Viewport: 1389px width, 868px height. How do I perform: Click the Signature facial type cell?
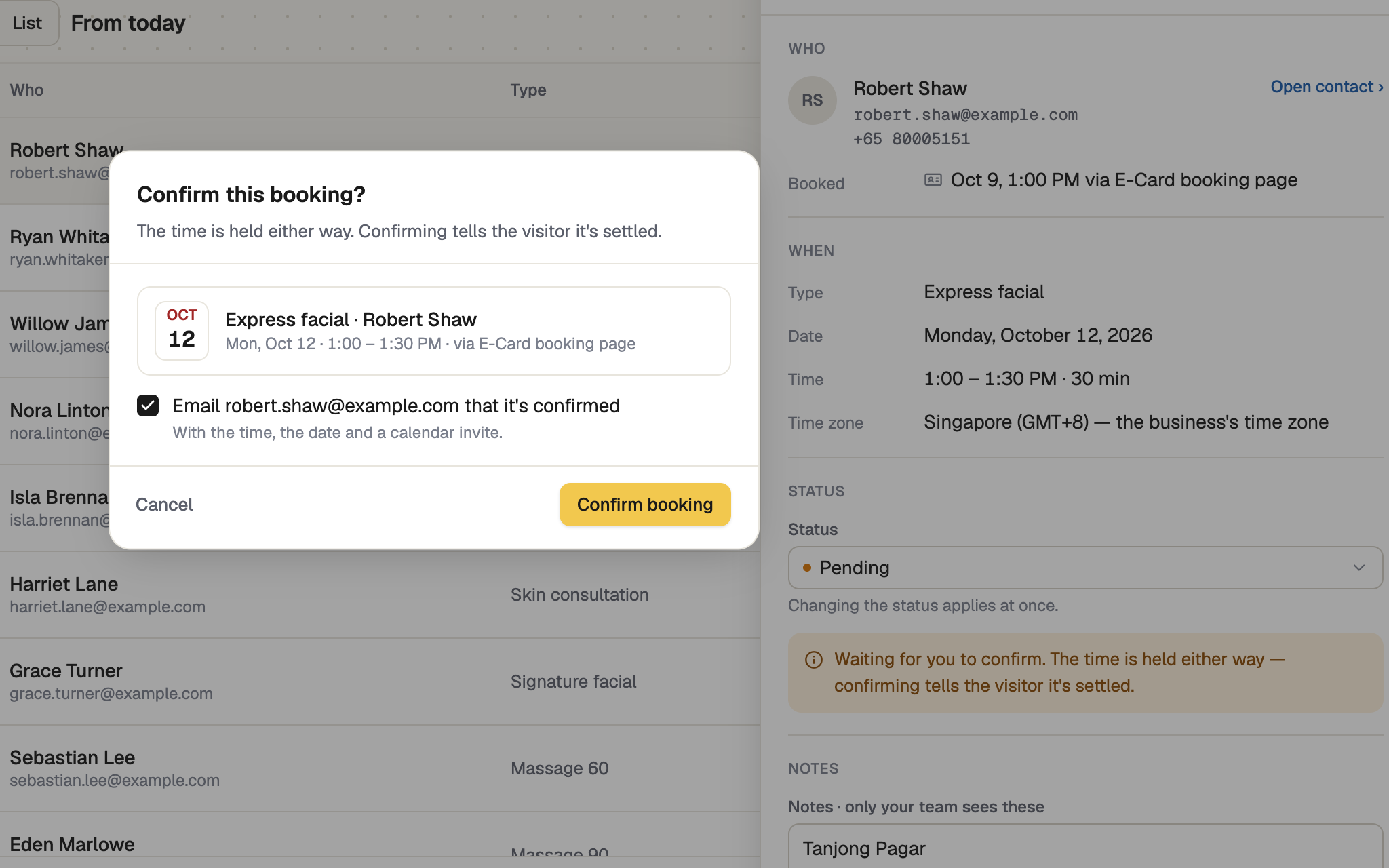click(573, 682)
